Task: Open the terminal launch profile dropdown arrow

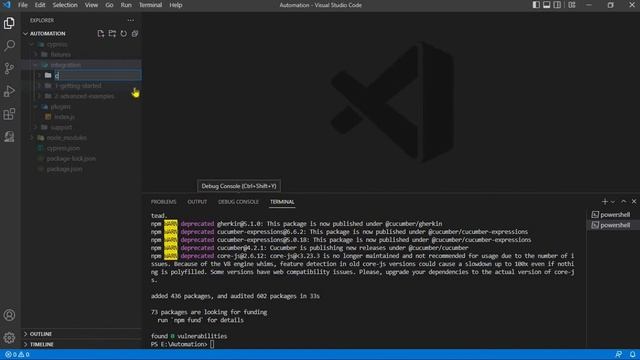Action: point(613,202)
